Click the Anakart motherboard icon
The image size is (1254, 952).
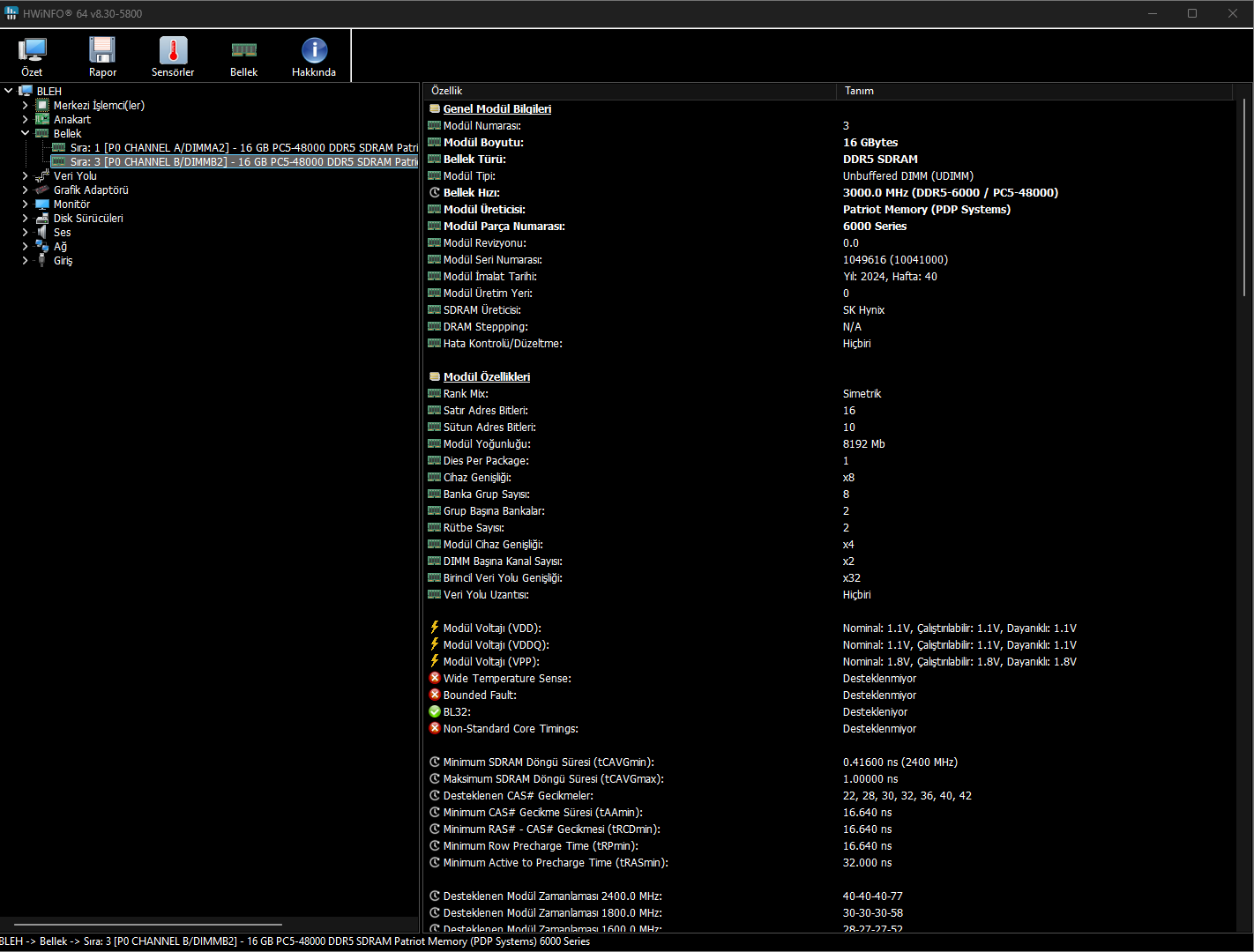click(x=42, y=119)
